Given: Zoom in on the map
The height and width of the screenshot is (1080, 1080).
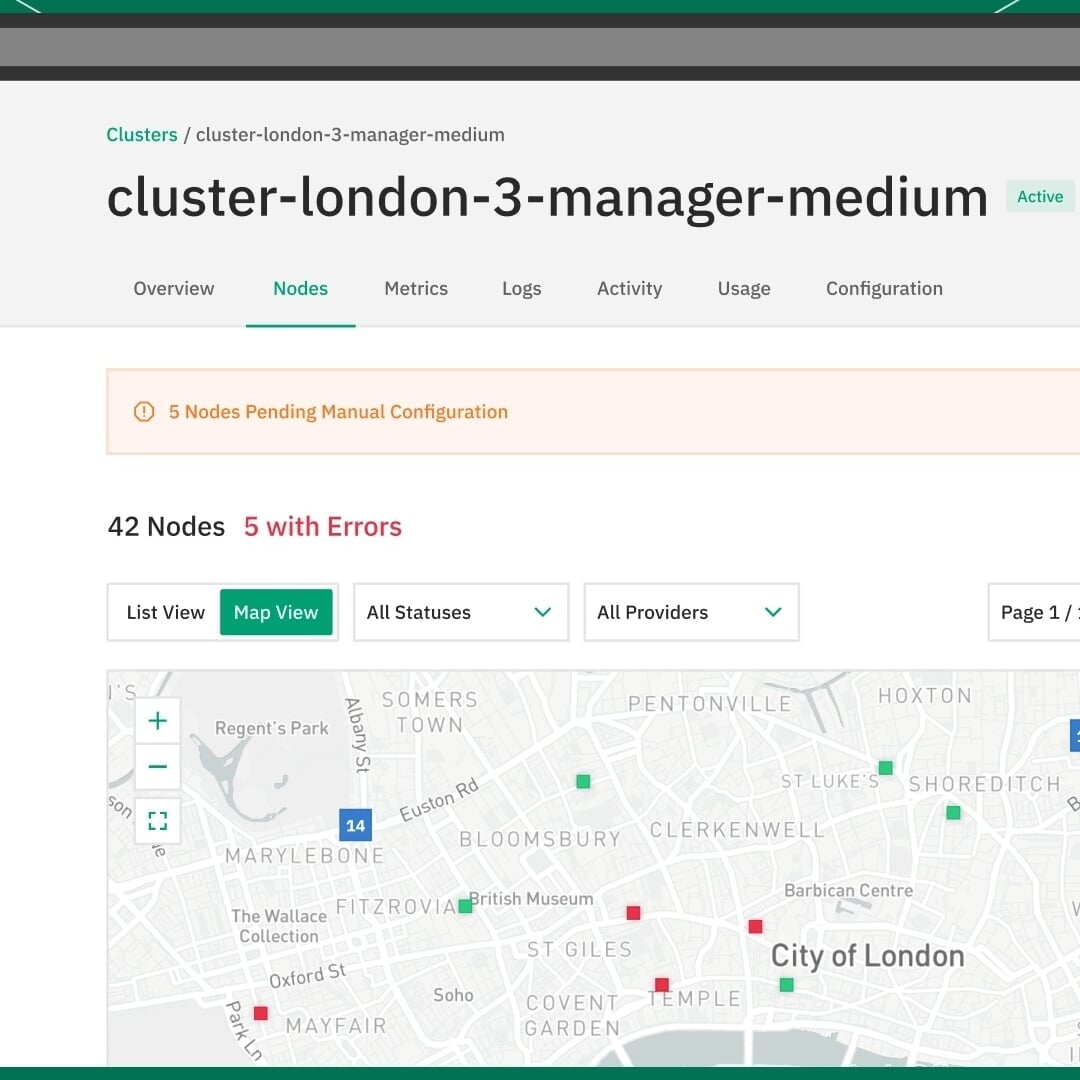Looking at the screenshot, I should (x=158, y=720).
